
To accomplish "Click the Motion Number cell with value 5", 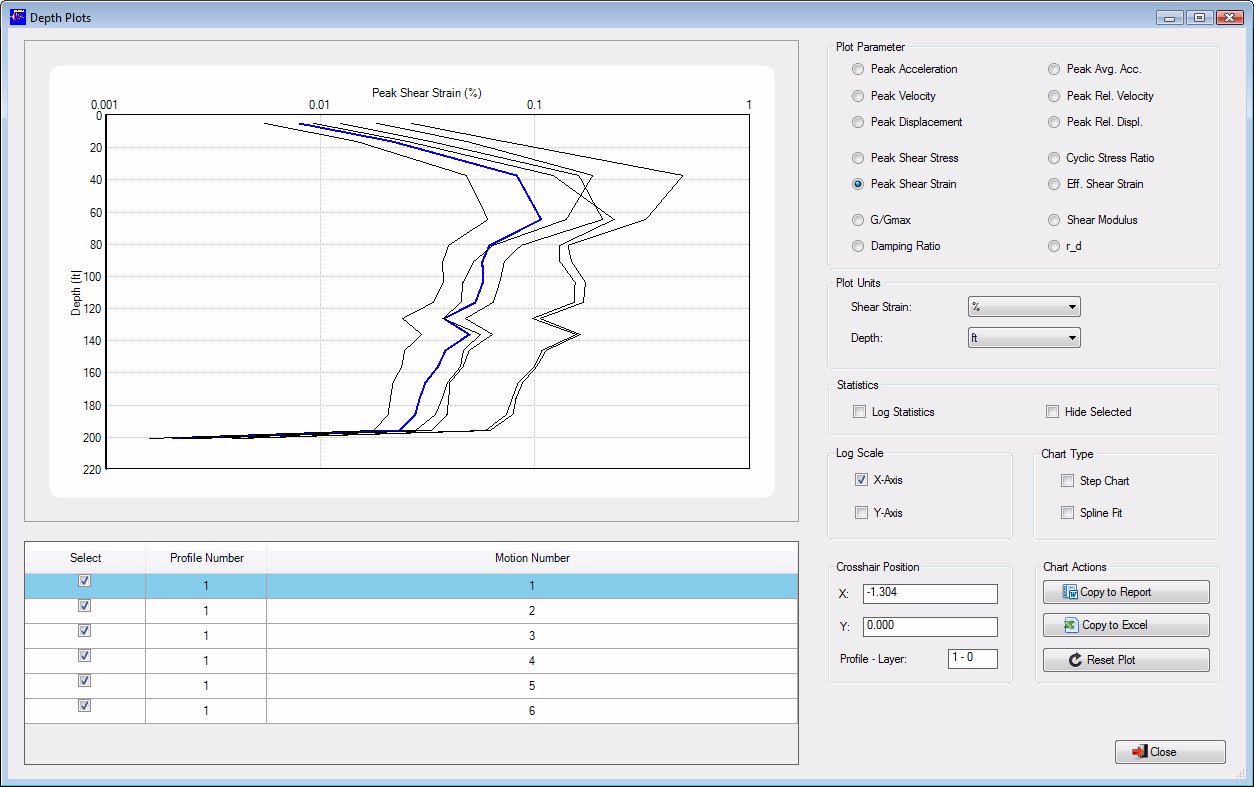I will click(532, 686).
